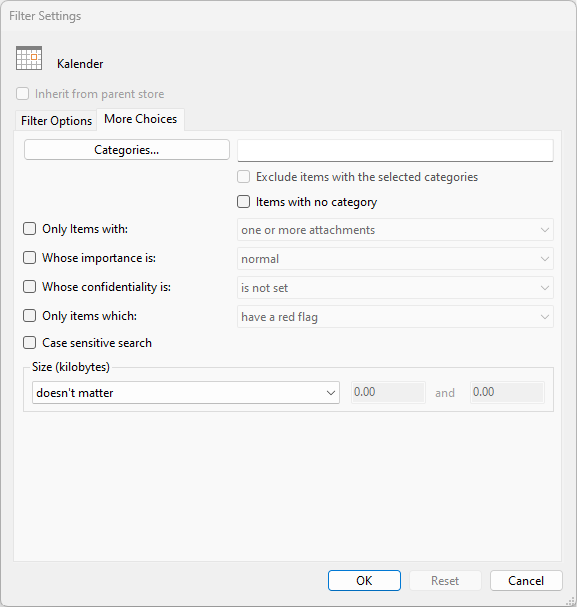Check 'Whose importance is:' option
Screen dimensions: 577x607
tap(29, 258)
